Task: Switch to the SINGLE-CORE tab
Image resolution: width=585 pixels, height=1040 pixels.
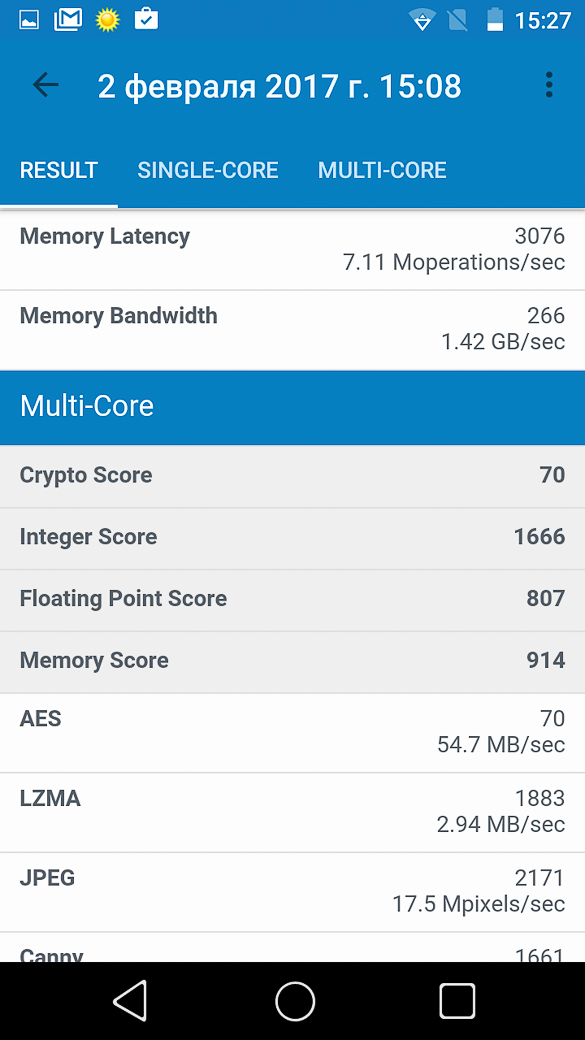Action: click(208, 170)
